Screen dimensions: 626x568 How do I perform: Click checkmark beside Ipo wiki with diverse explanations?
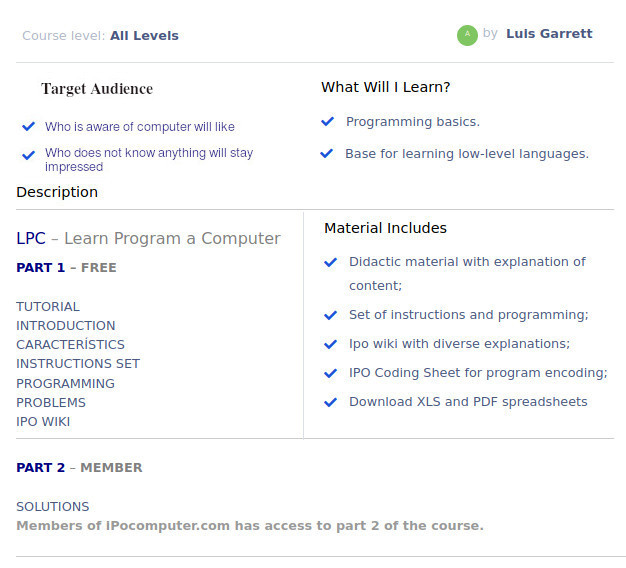click(x=331, y=344)
